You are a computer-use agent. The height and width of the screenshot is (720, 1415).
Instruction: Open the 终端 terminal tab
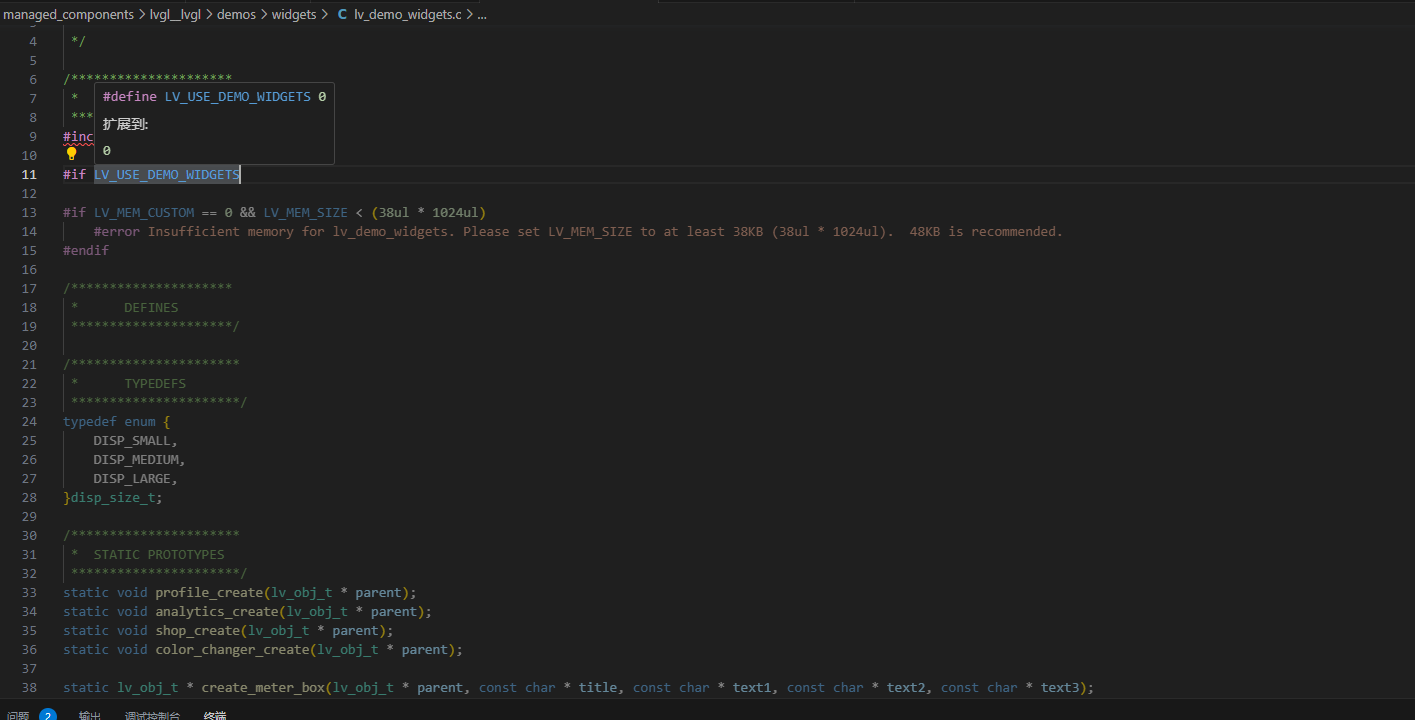[215, 716]
